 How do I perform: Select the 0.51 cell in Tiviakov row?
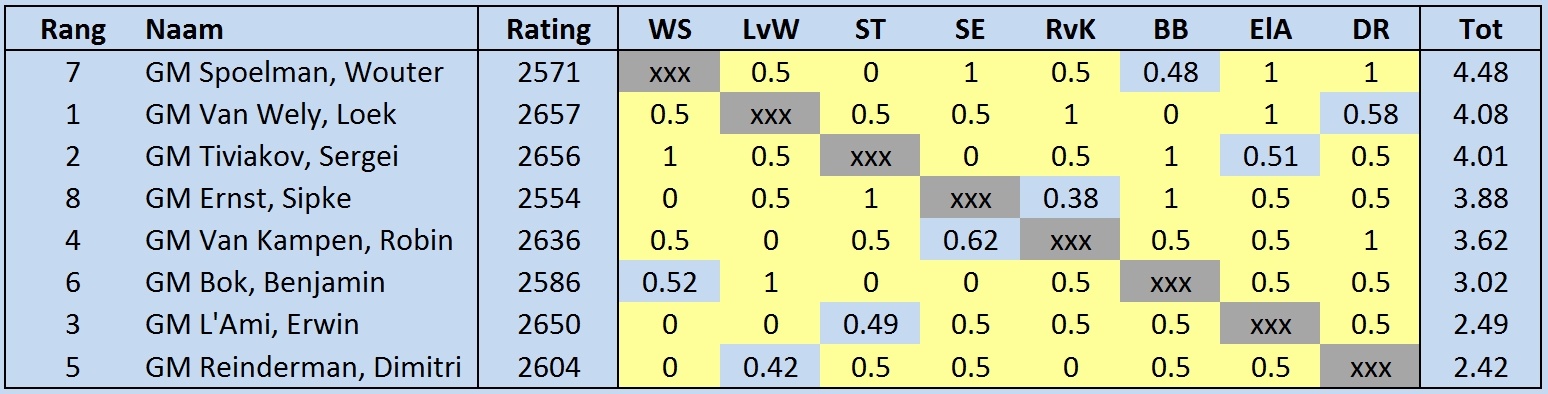coord(1270,156)
